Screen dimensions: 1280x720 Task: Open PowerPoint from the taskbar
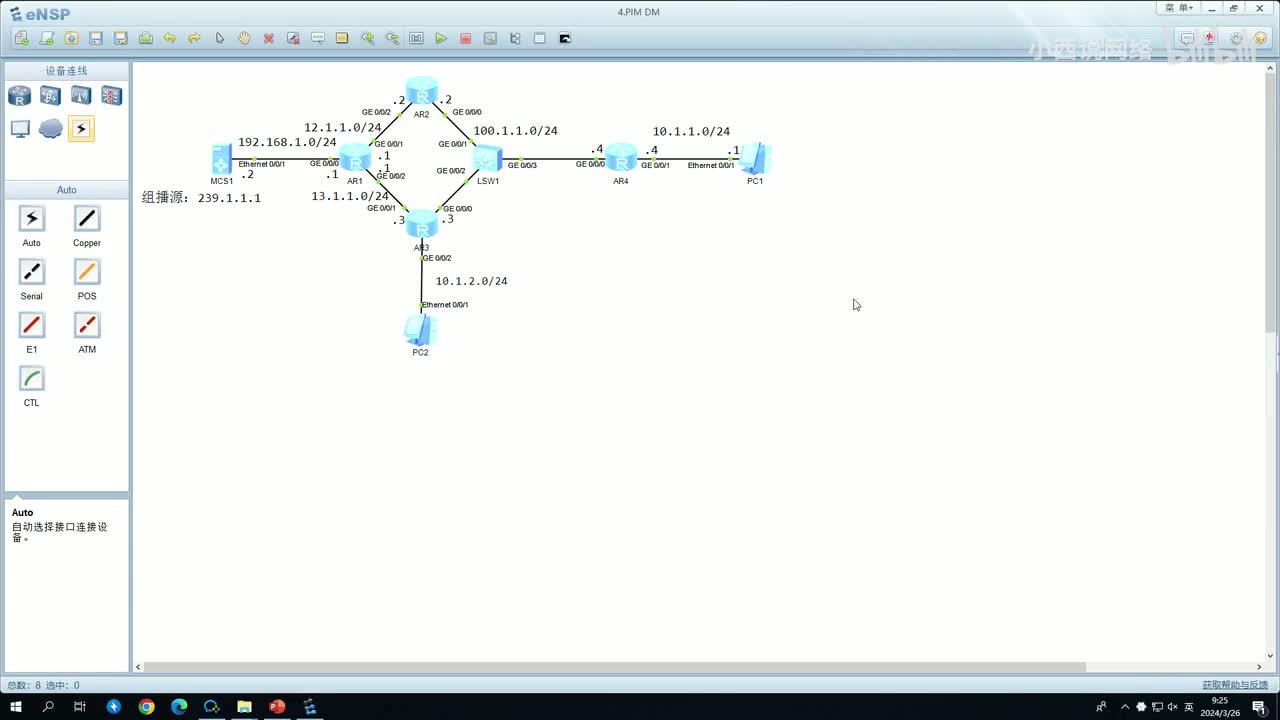point(277,707)
